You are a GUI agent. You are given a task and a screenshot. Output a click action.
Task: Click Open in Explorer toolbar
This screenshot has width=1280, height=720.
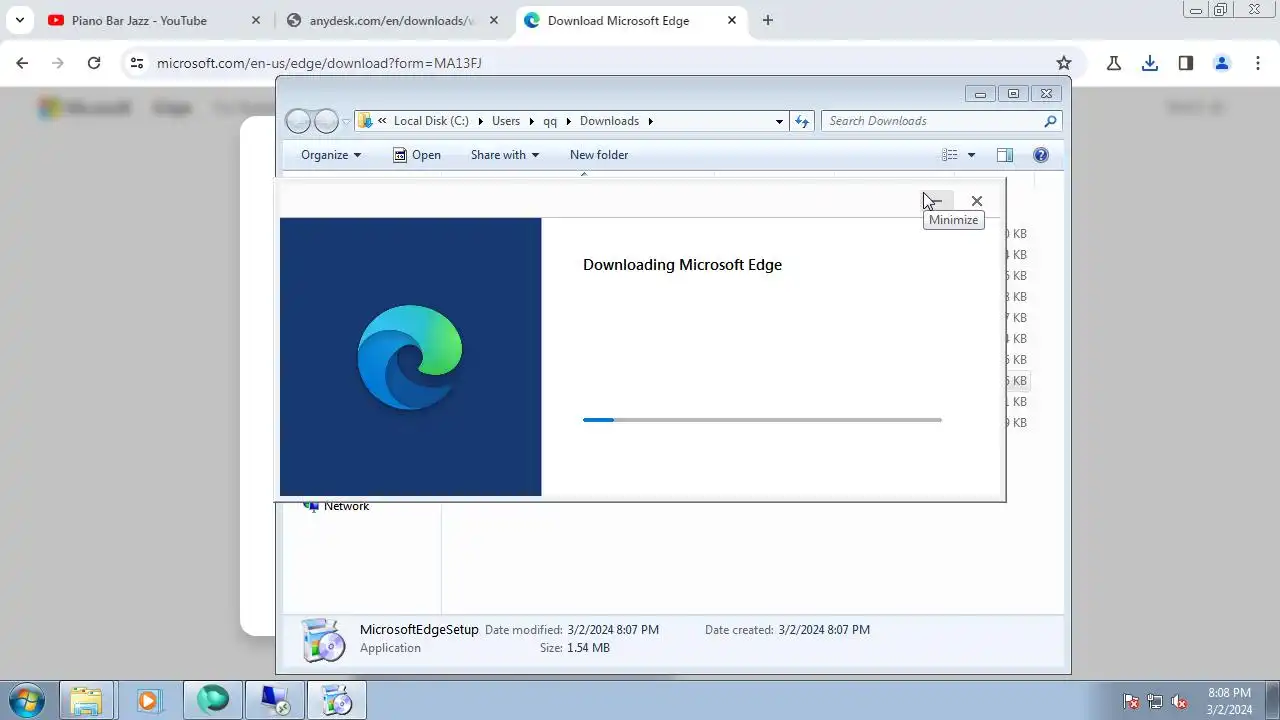point(417,155)
